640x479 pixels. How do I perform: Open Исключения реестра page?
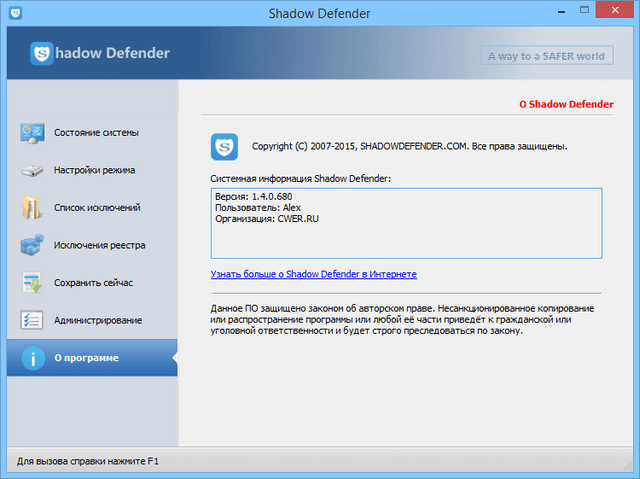tap(100, 245)
